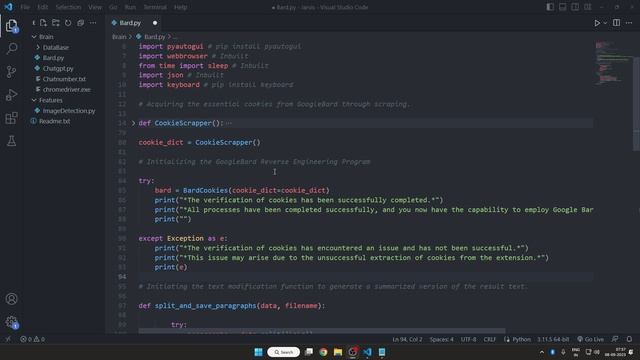
Task: Click Spaces: 4 indentation setting
Action: coord(441,339)
